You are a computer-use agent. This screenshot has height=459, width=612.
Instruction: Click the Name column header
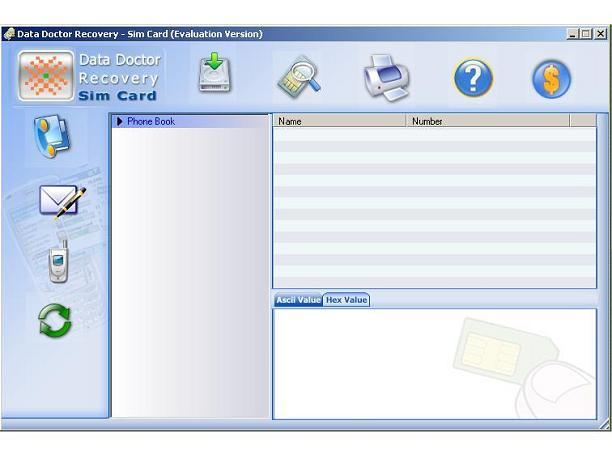339,121
